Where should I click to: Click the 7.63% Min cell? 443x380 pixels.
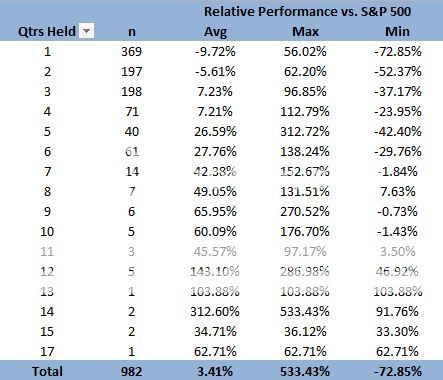coord(398,192)
